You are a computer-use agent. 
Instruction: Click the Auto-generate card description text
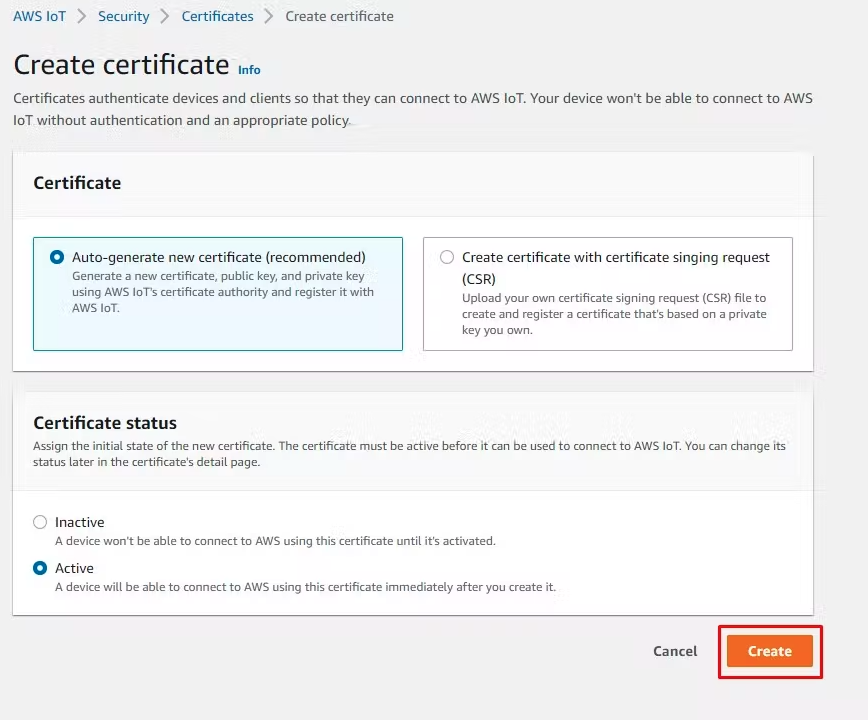click(223, 292)
